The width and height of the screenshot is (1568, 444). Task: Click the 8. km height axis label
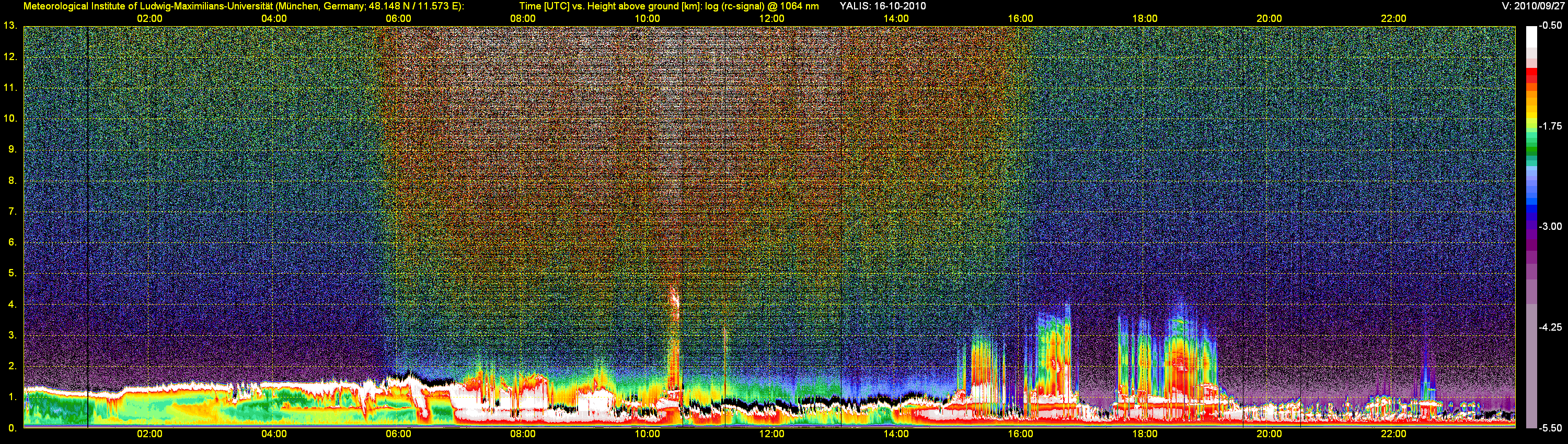(13, 180)
